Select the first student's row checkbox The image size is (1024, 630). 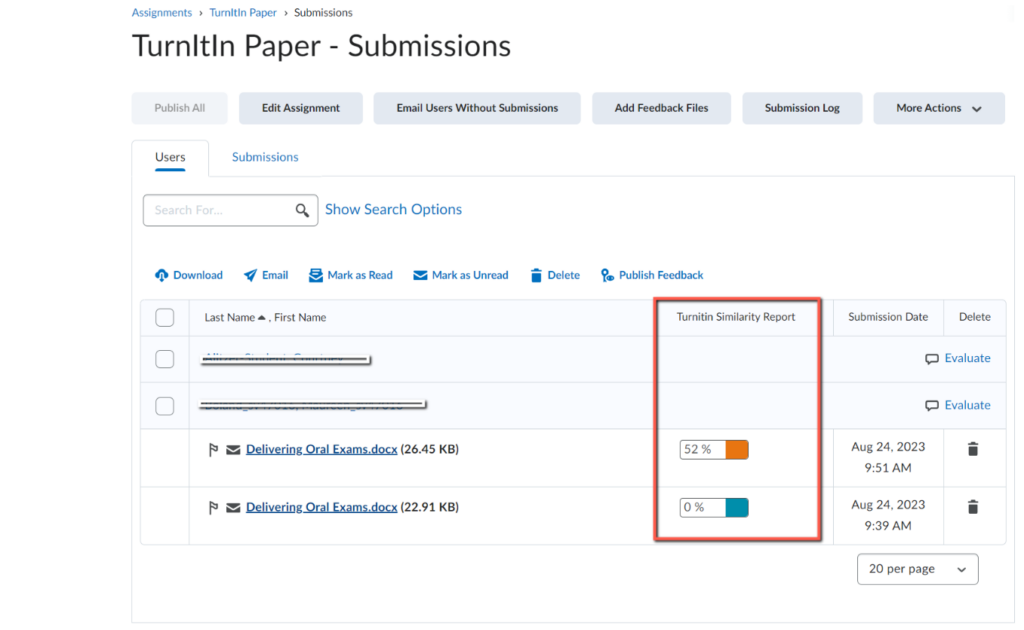pyautogui.click(x=164, y=358)
